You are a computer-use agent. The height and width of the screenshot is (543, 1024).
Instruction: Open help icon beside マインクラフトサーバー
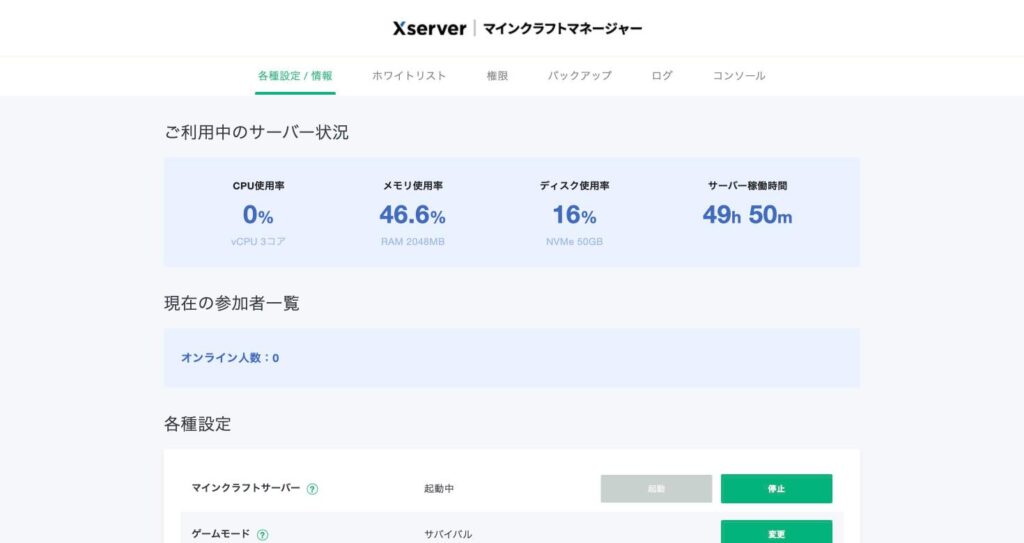pyautogui.click(x=312, y=489)
